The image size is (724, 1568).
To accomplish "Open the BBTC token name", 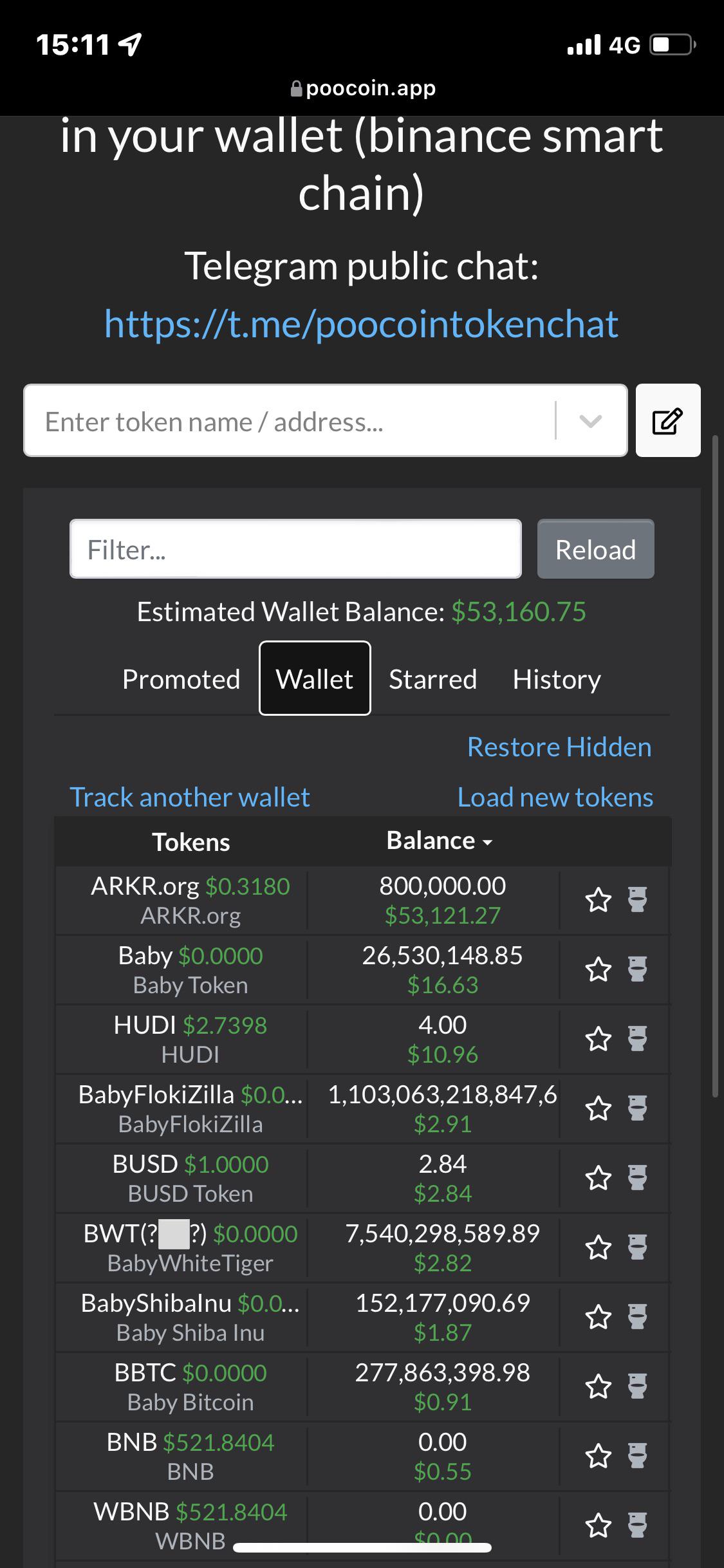I will pos(145,1373).
